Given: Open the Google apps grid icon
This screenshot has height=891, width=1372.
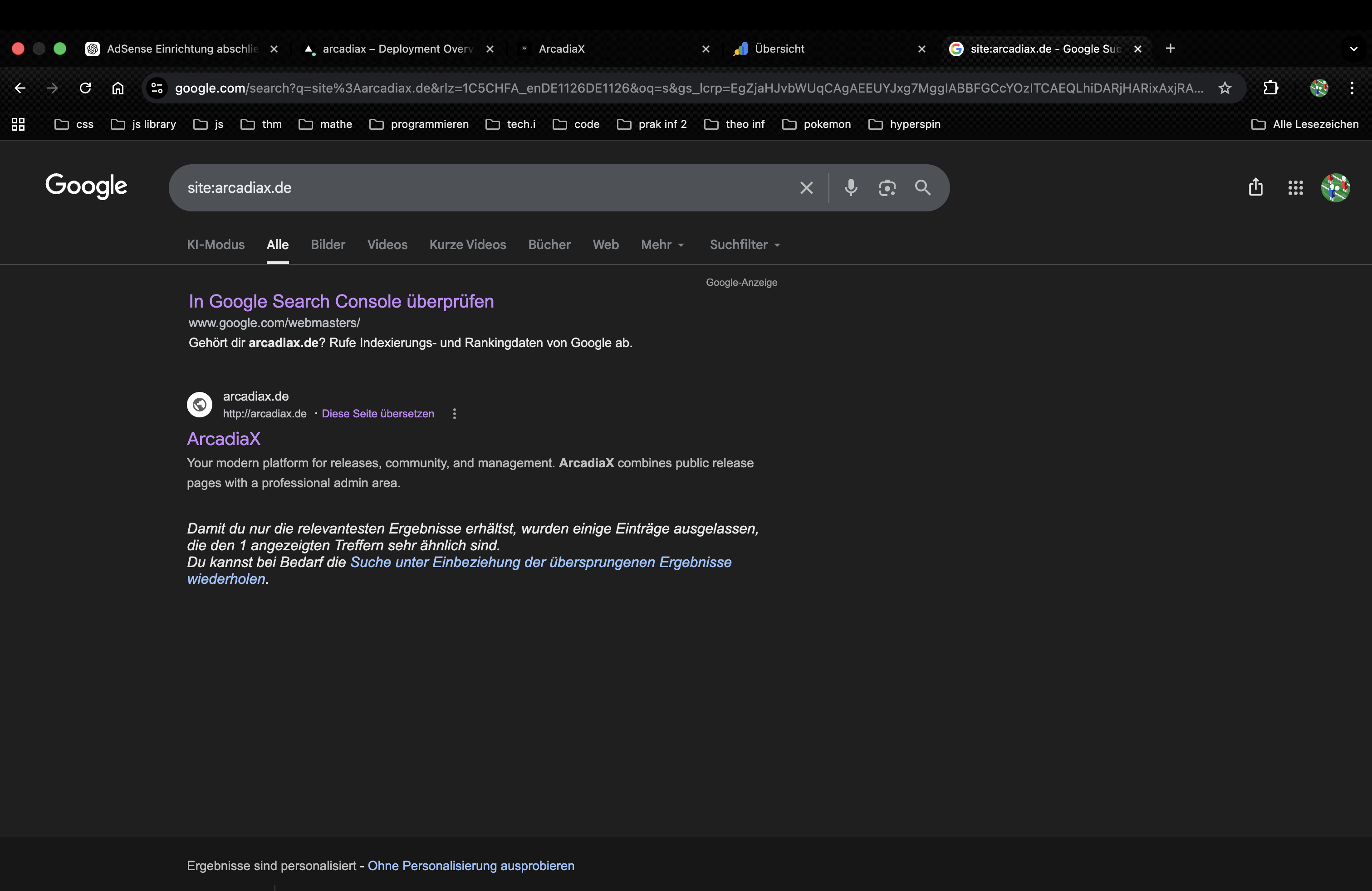Looking at the screenshot, I should [x=1295, y=187].
